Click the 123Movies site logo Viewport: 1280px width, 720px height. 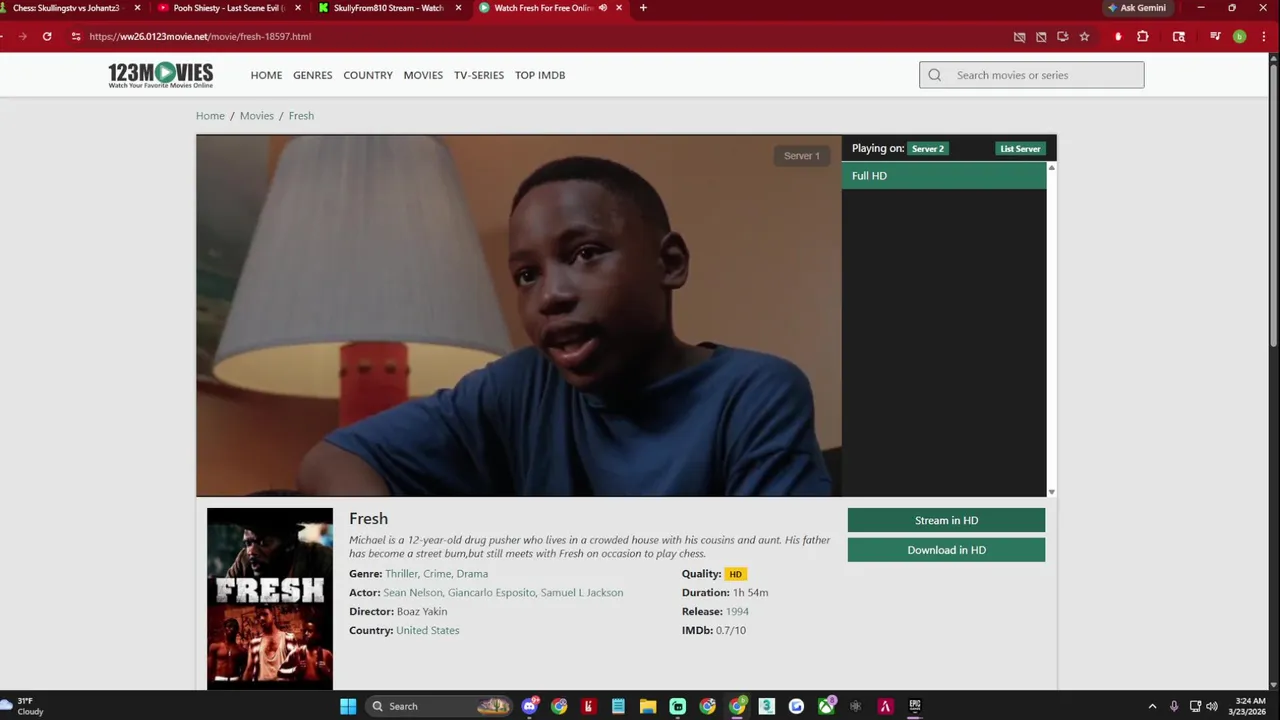[x=161, y=75]
